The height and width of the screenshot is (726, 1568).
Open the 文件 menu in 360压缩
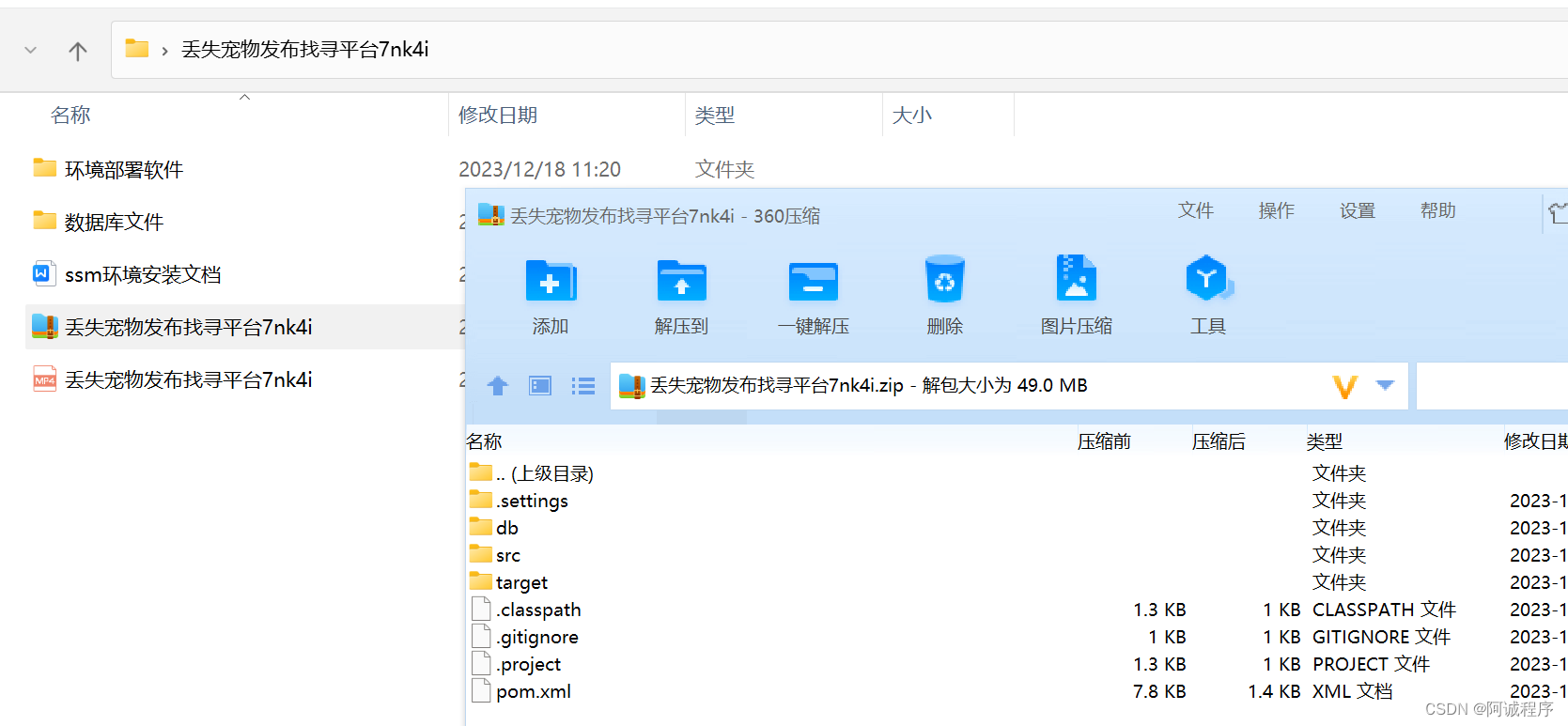(x=1196, y=210)
